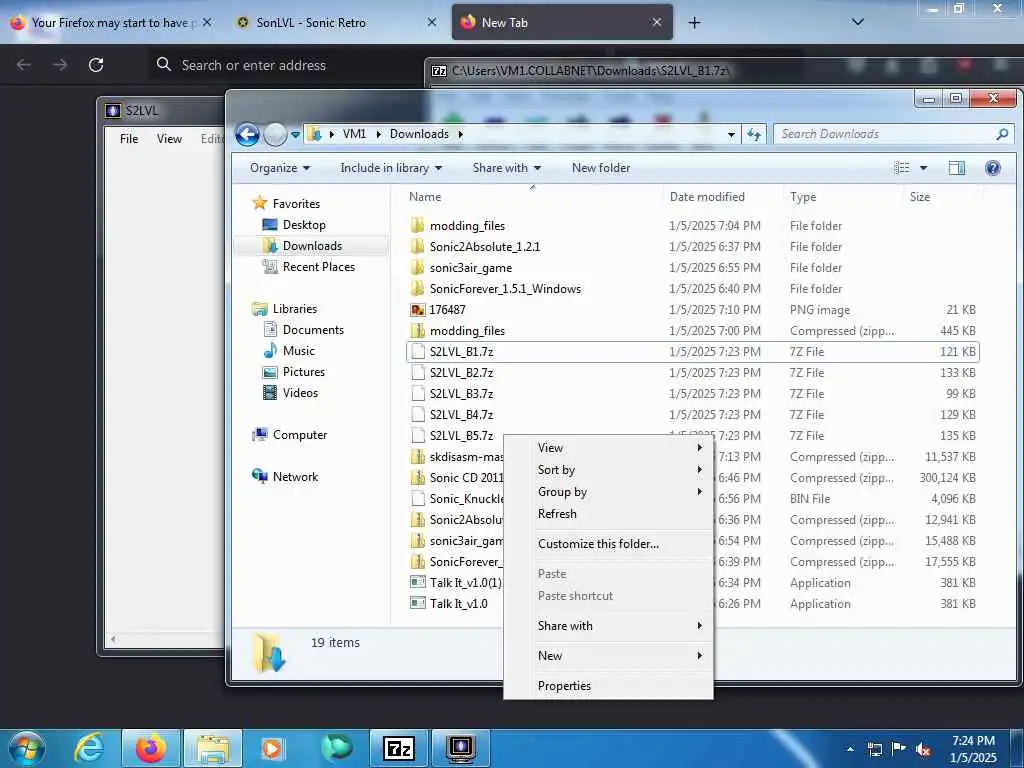Viewport: 1024px width, 768px height.
Task: Open the File menu in S2LVL window
Action: [x=129, y=138]
